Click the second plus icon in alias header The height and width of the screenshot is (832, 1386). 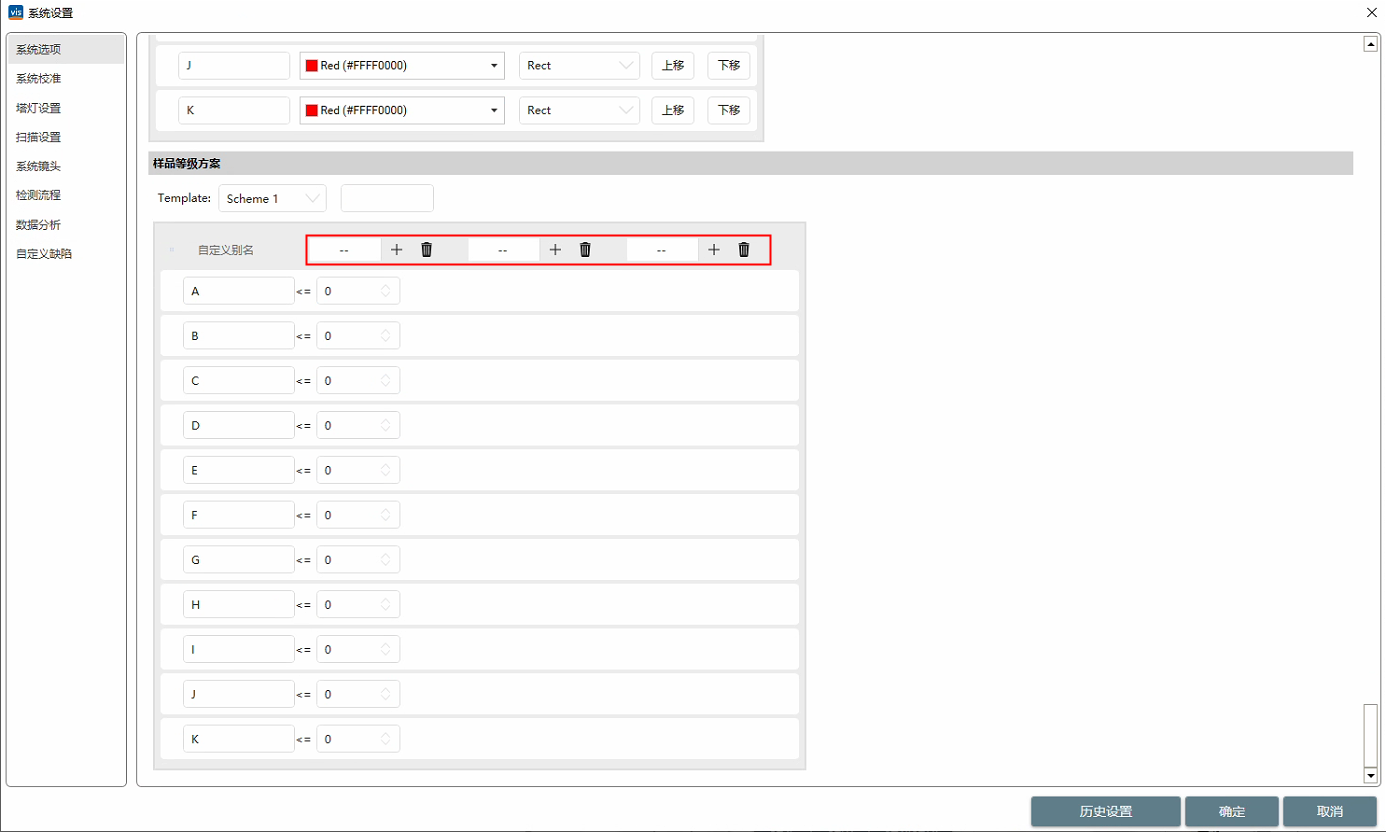(556, 250)
